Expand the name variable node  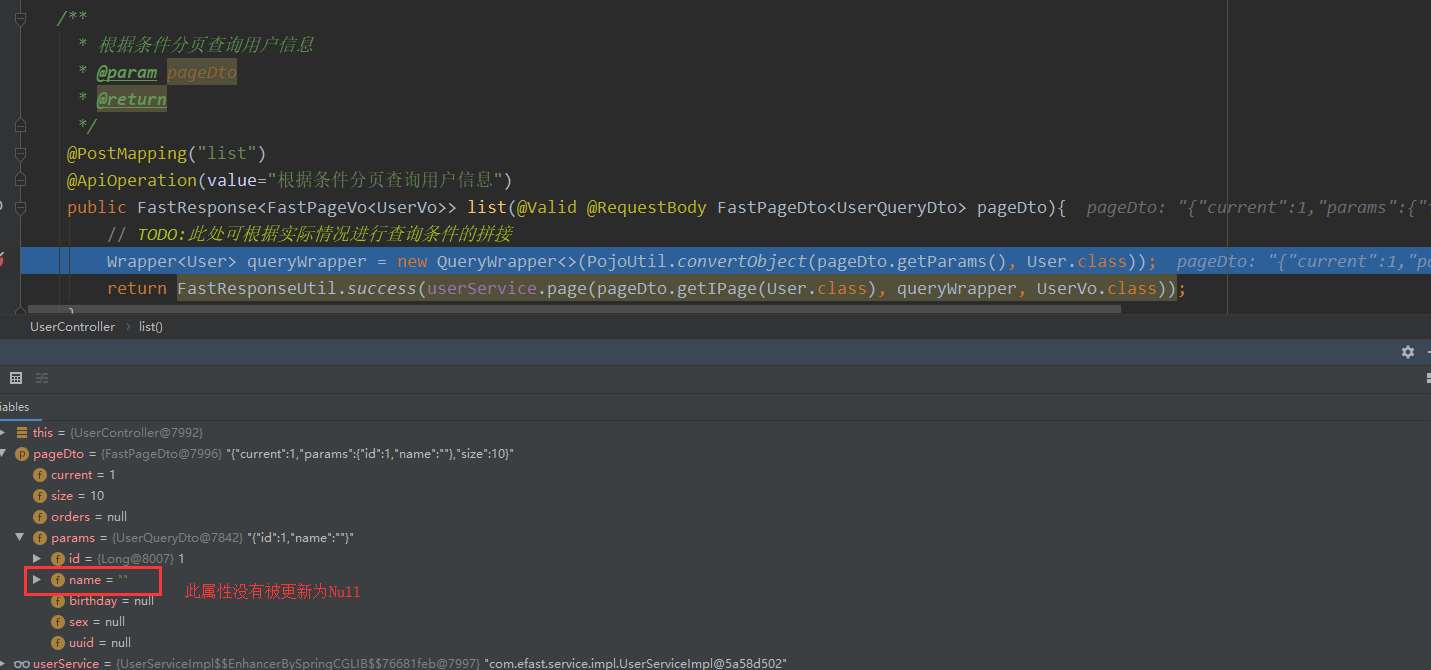click(37, 580)
